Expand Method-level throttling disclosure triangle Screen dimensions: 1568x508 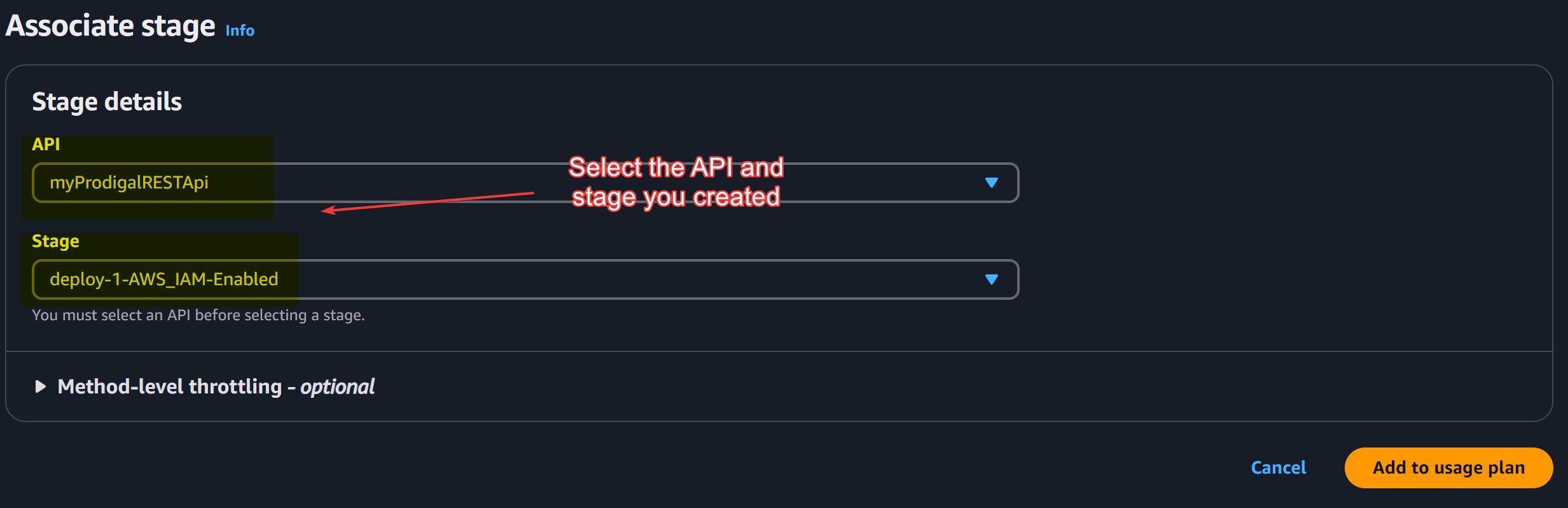coord(40,386)
